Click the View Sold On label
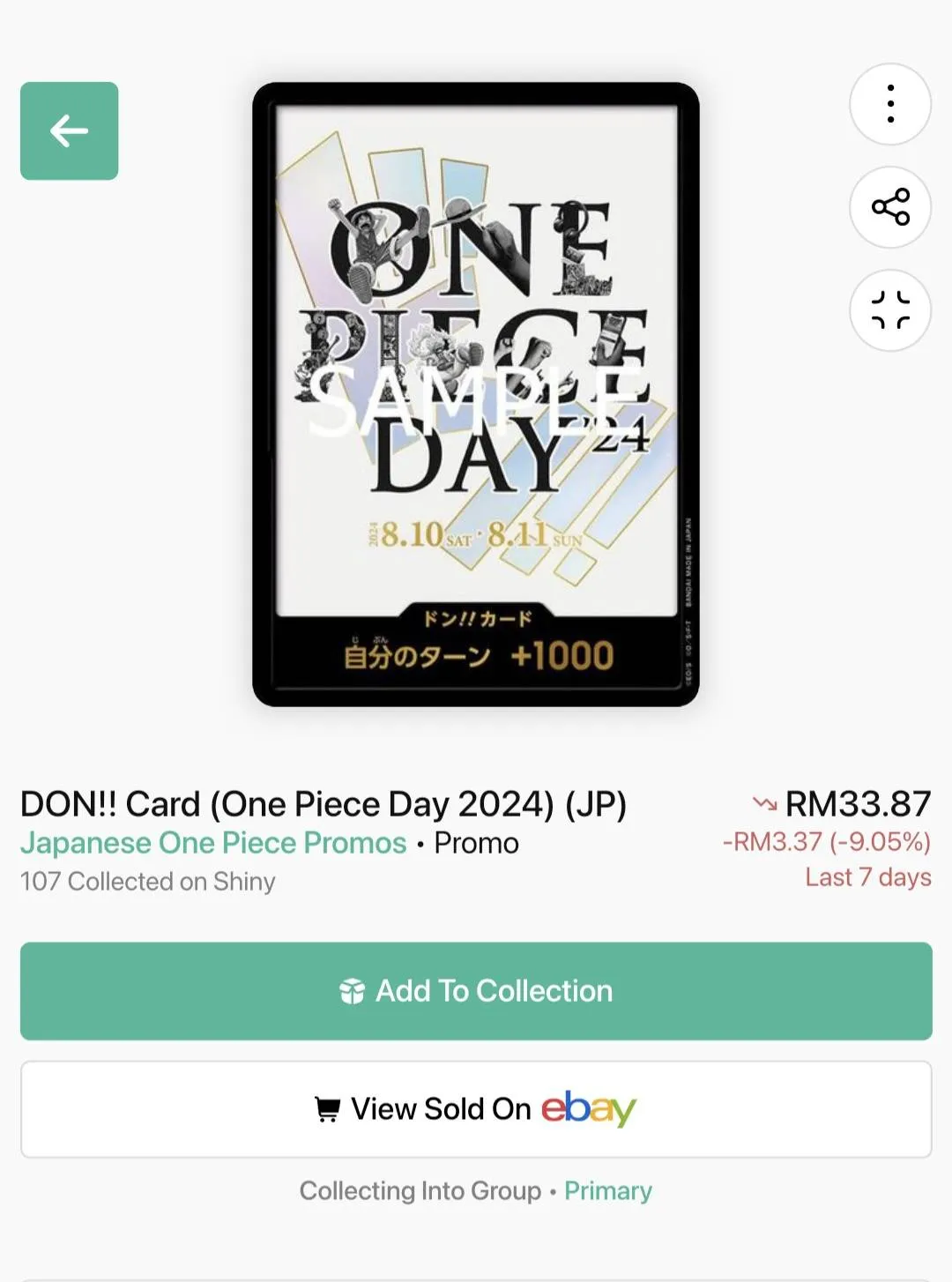The image size is (952, 1282). tap(441, 1109)
